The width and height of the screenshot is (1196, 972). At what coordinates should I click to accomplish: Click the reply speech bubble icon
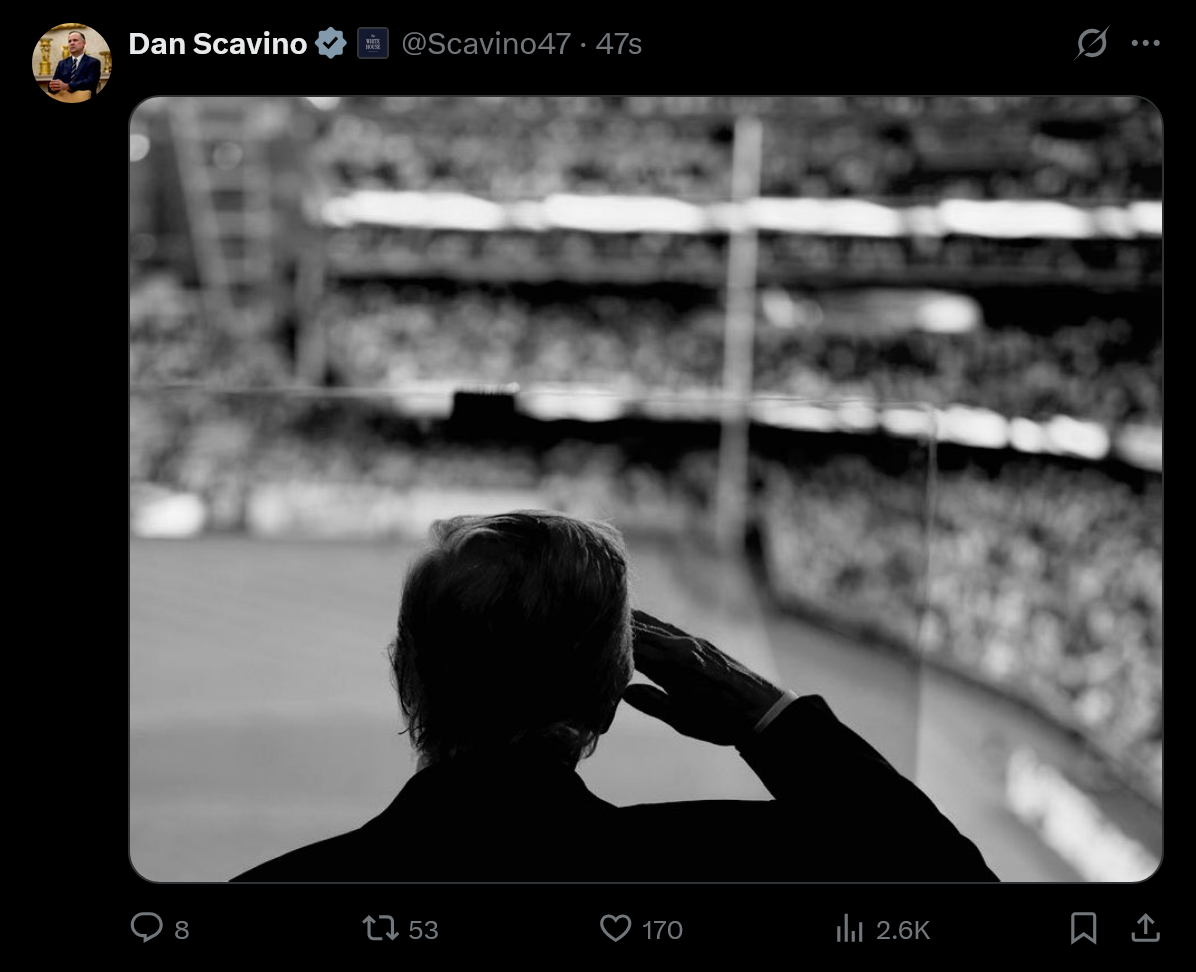(x=146, y=928)
